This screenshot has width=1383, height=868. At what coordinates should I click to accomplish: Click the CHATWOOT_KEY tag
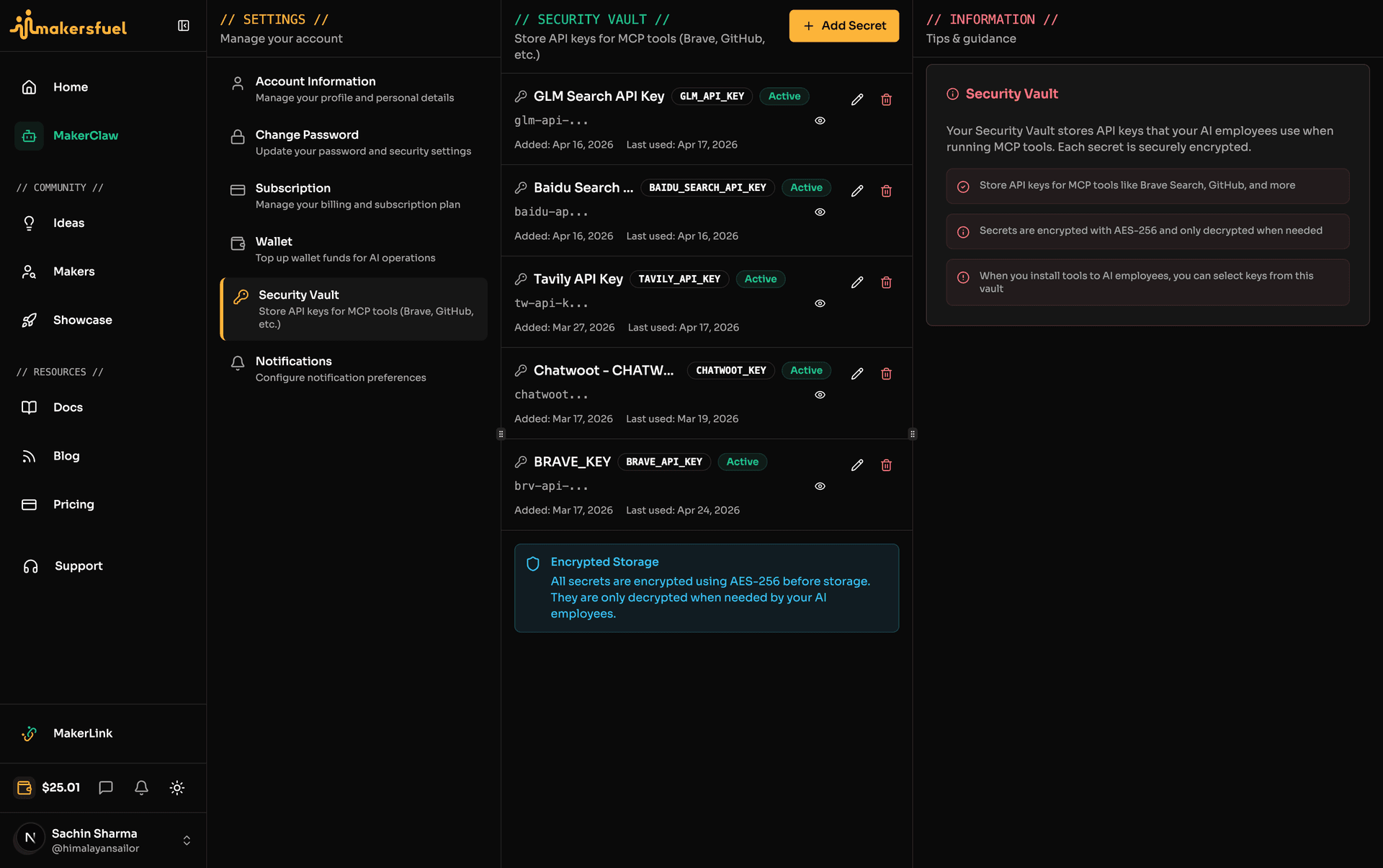(x=731, y=371)
